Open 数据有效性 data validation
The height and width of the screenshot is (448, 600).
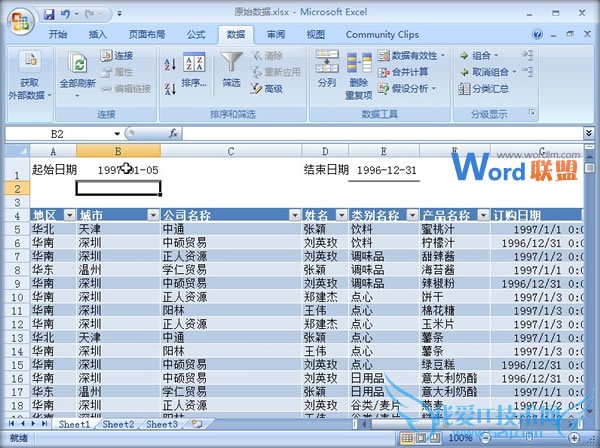412,56
